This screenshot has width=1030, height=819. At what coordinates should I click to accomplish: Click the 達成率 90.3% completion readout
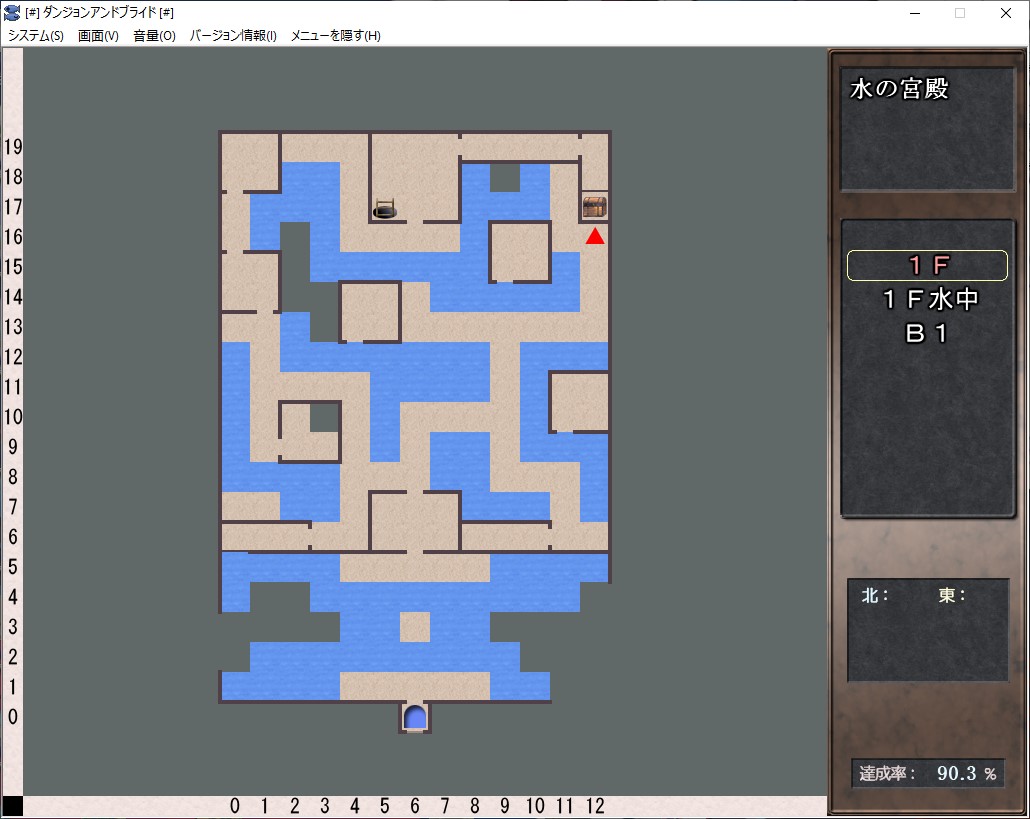coord(928,773)
